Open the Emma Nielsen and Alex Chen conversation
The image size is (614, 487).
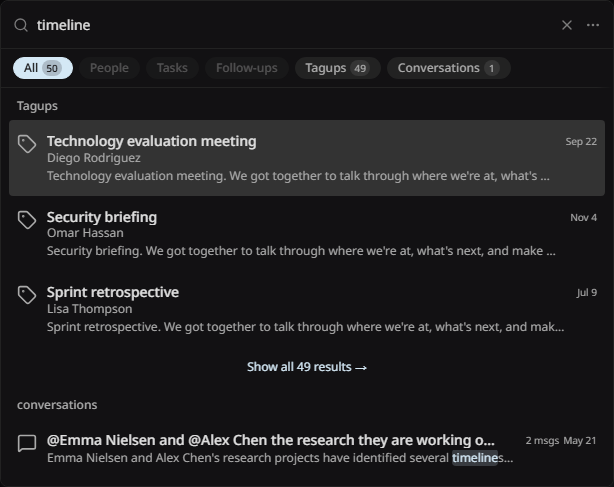tap(307, 449)
